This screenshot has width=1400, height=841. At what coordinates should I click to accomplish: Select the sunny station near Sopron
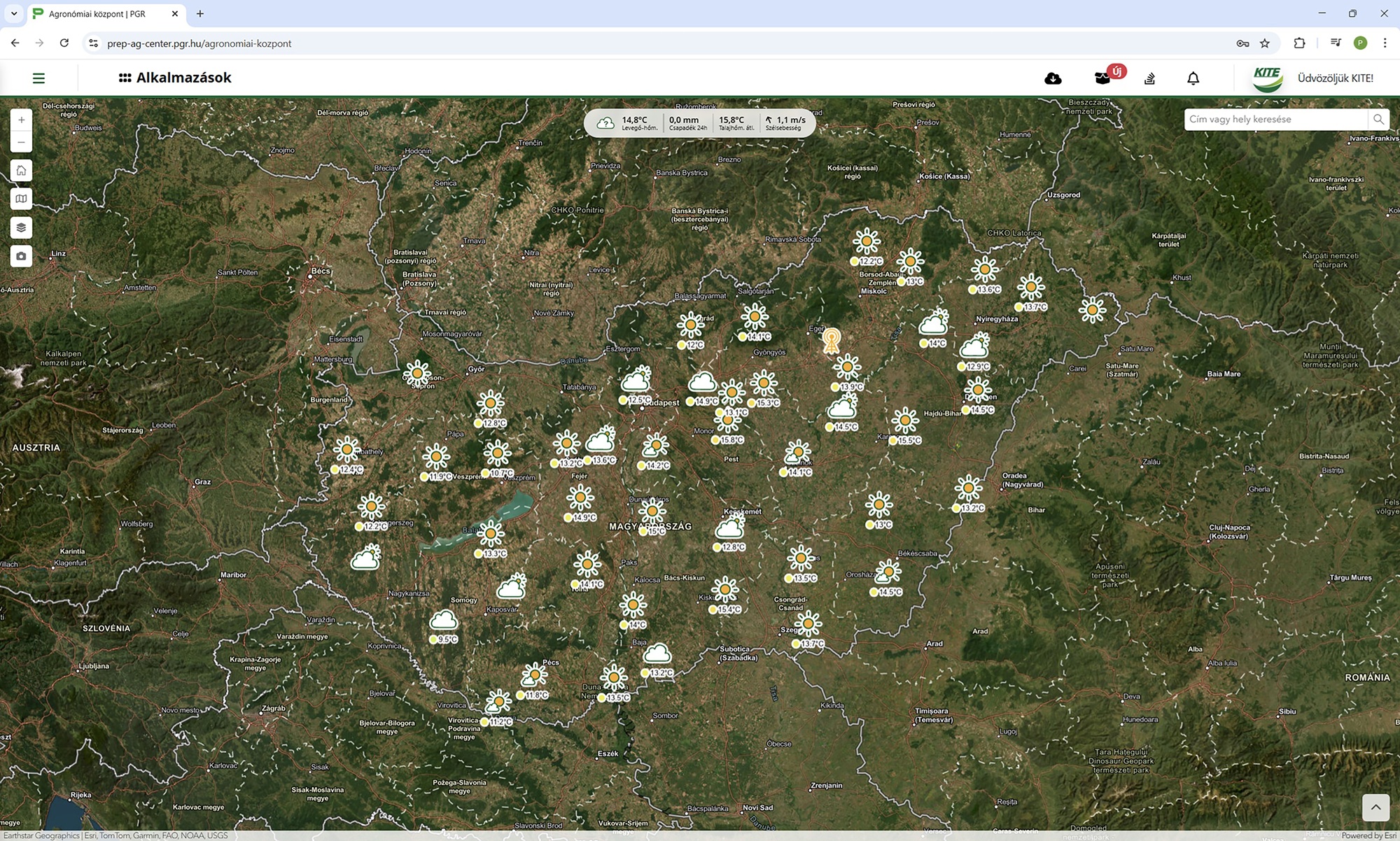point(418,373)
